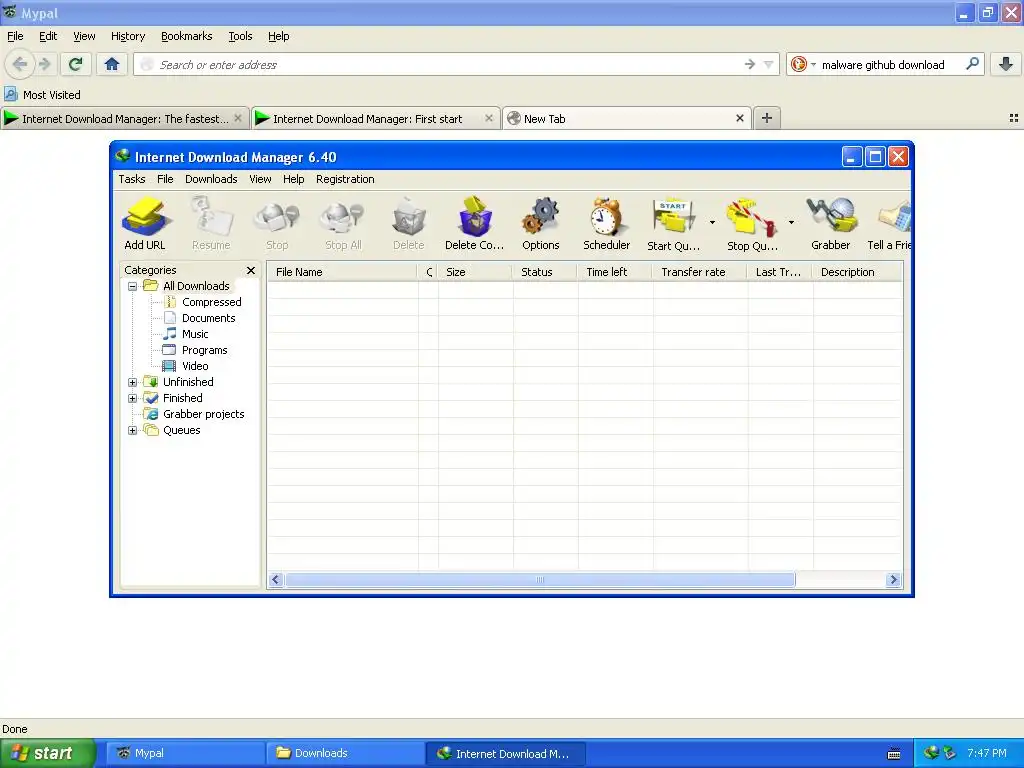Switch to The fastest... browser tab

tap(125, 119)
